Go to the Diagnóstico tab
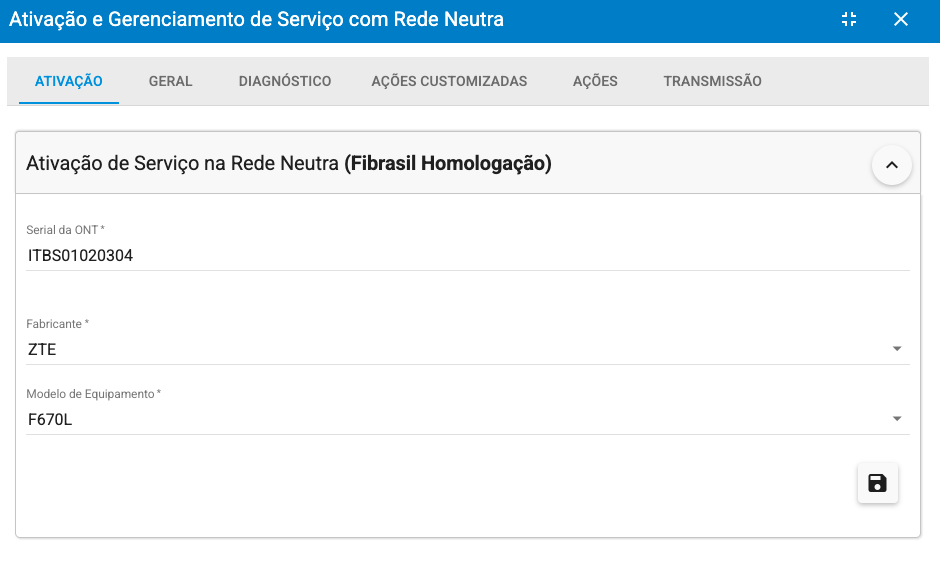 [285, 81]
